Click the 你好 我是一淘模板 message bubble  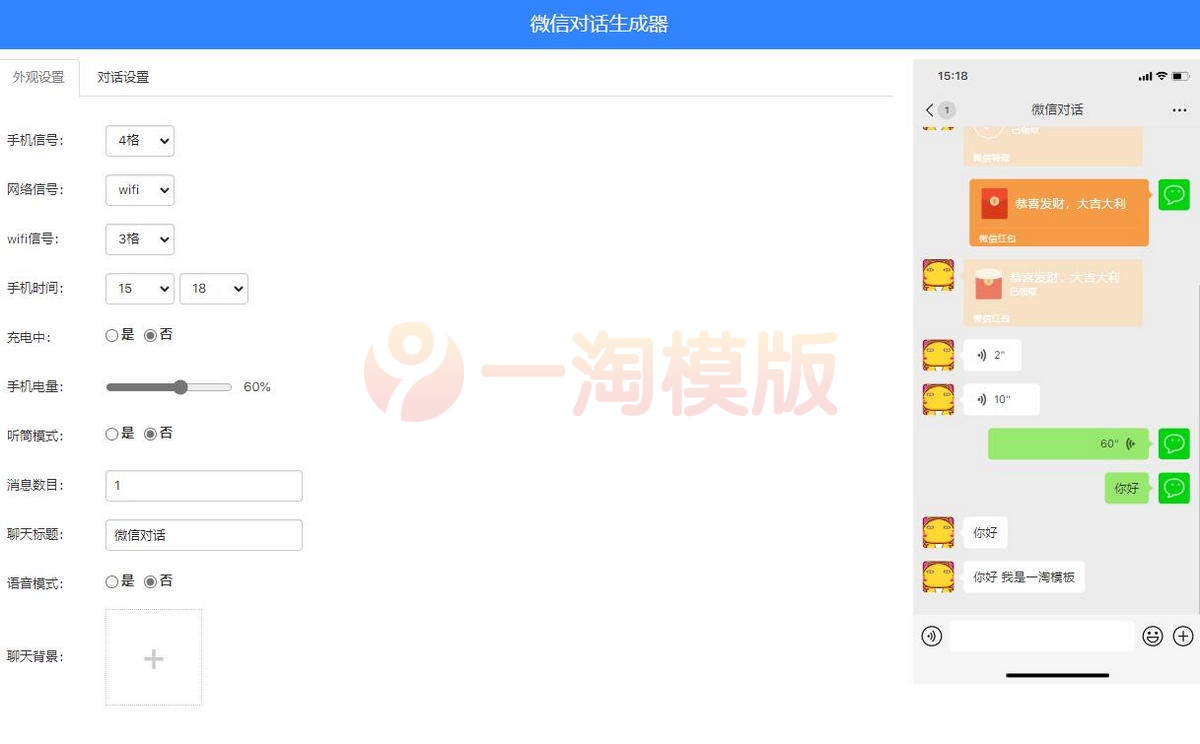(1024, 577)
